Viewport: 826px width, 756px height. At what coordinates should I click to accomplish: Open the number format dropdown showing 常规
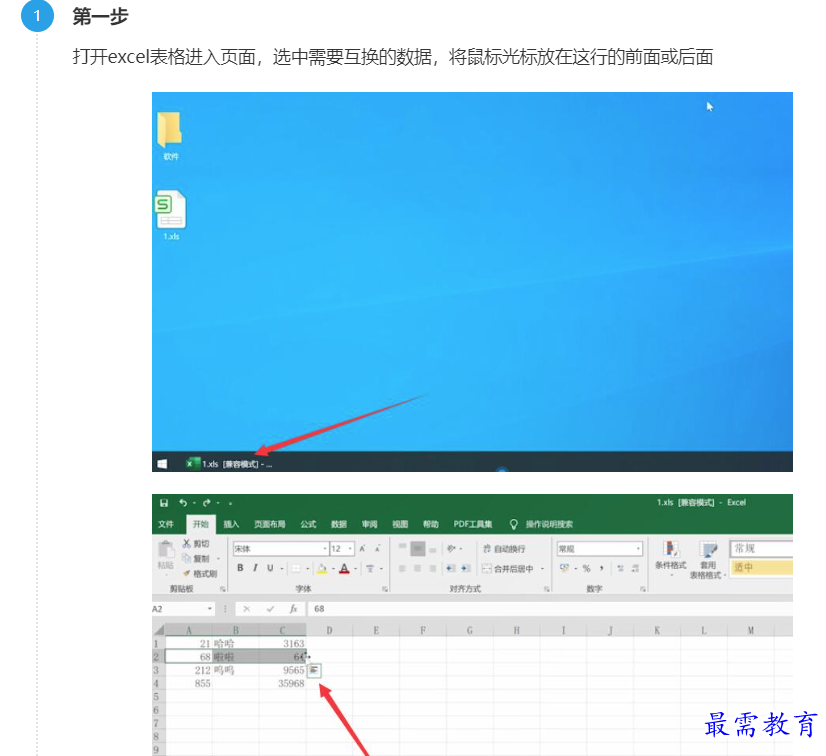tap(638, 549)
